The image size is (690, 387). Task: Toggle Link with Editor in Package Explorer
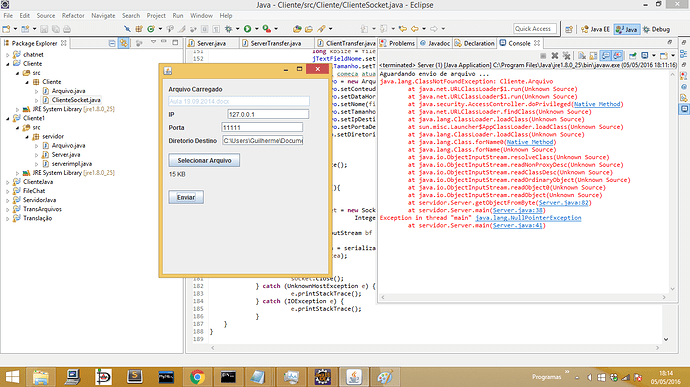[x=124, y=43]
